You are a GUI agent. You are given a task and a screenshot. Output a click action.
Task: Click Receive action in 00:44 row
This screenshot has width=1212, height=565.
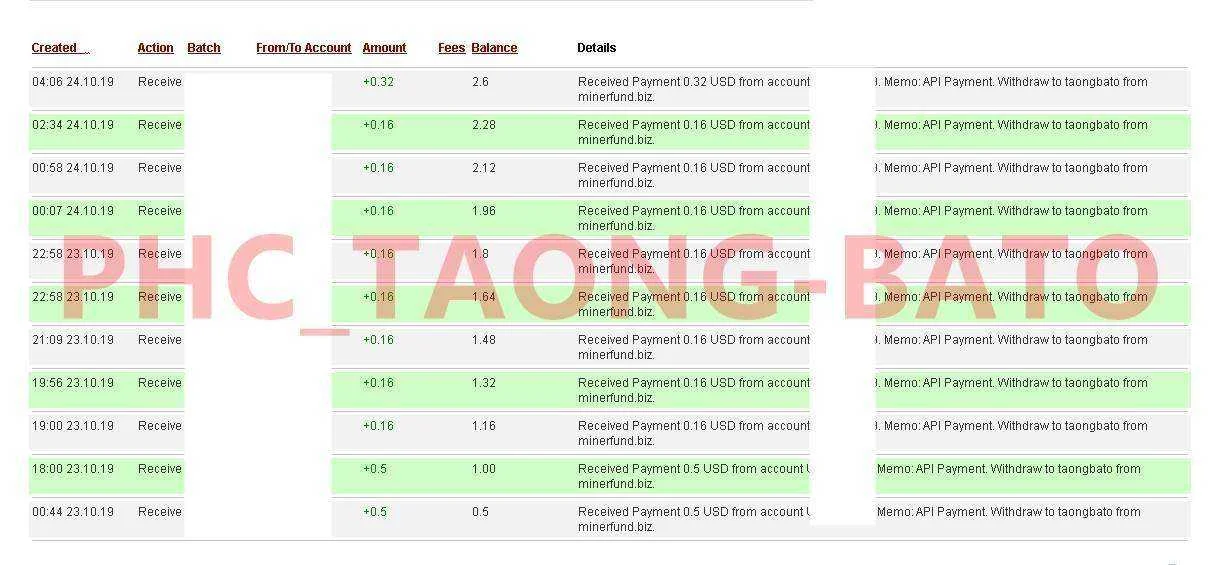160,512
